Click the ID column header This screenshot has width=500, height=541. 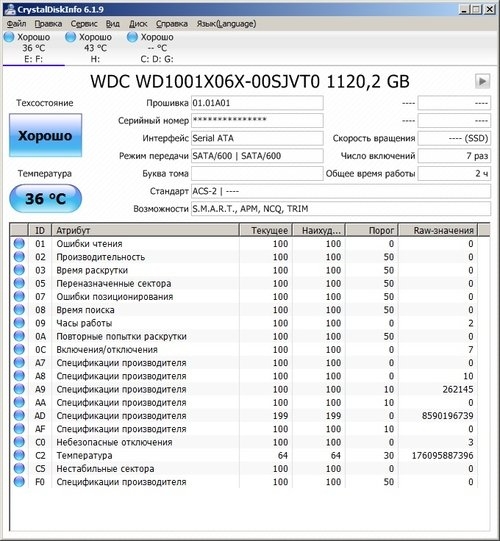(40, 230)
